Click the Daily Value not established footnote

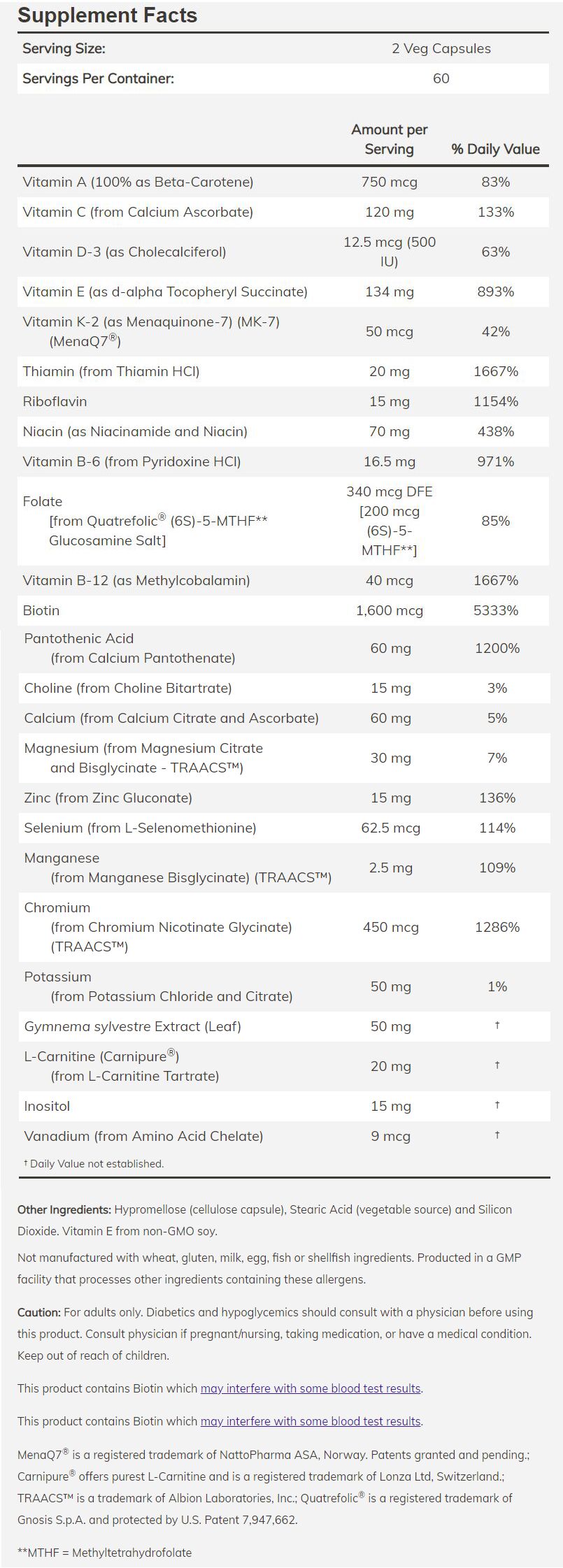click(x=94, y=1163)
